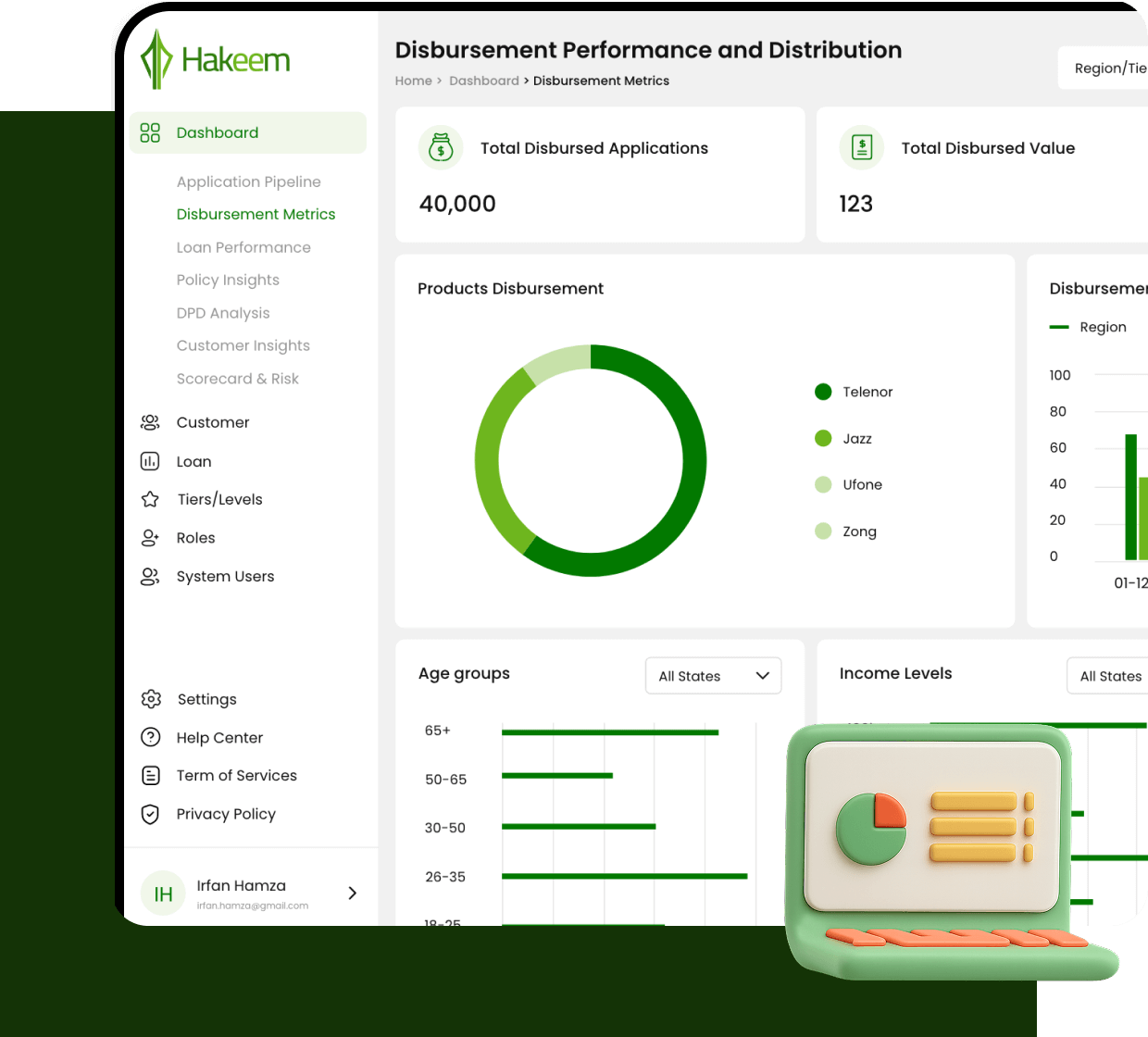Click the Customer sidebar icon
Image resolution: width=1148 pixels, height=1037 pixels.
point(149,422)
